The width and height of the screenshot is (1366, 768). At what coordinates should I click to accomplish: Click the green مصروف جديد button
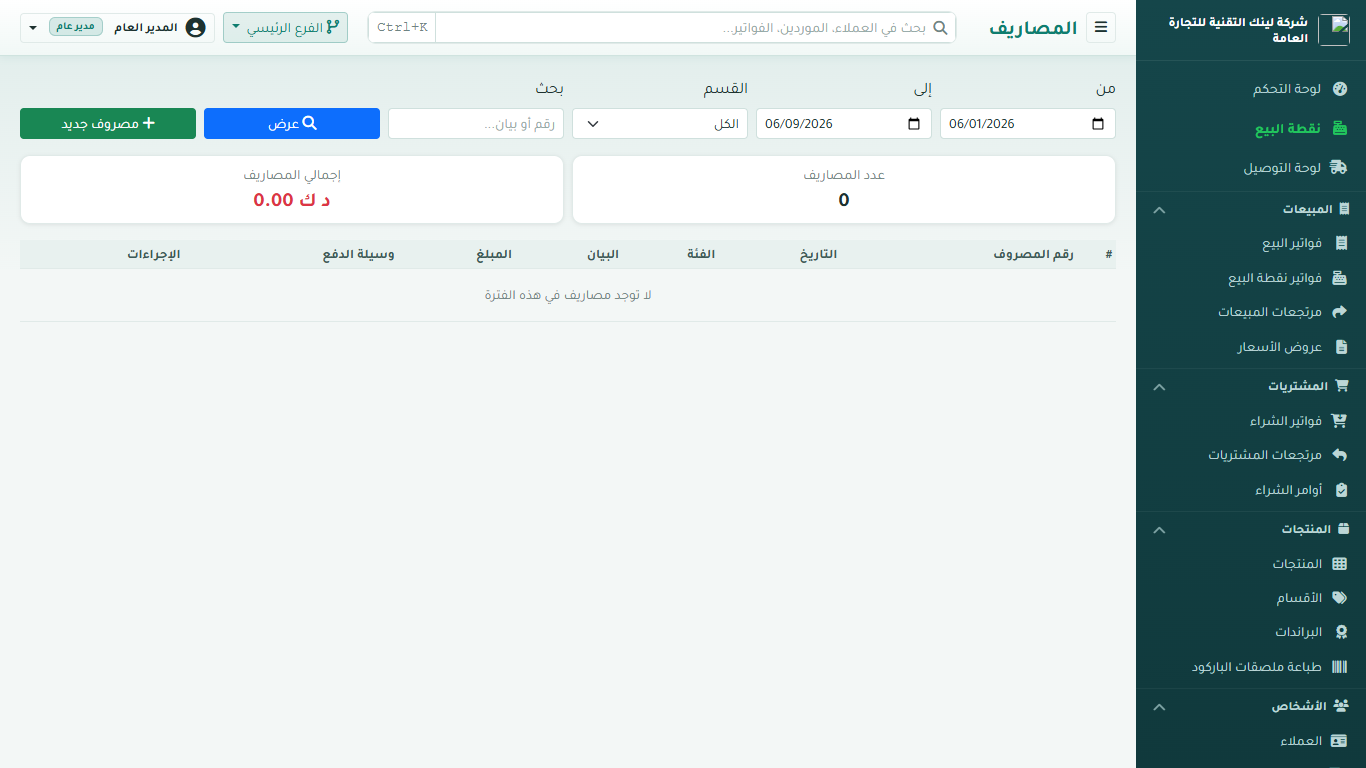[108, 123]
